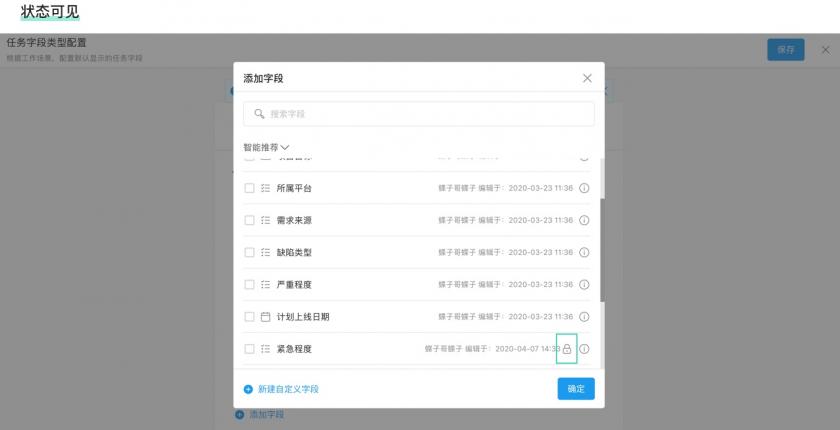Tick the 所属平台 checkbox
The height and width of the screenshot is (430, 840).
click(x=249, y=188)
